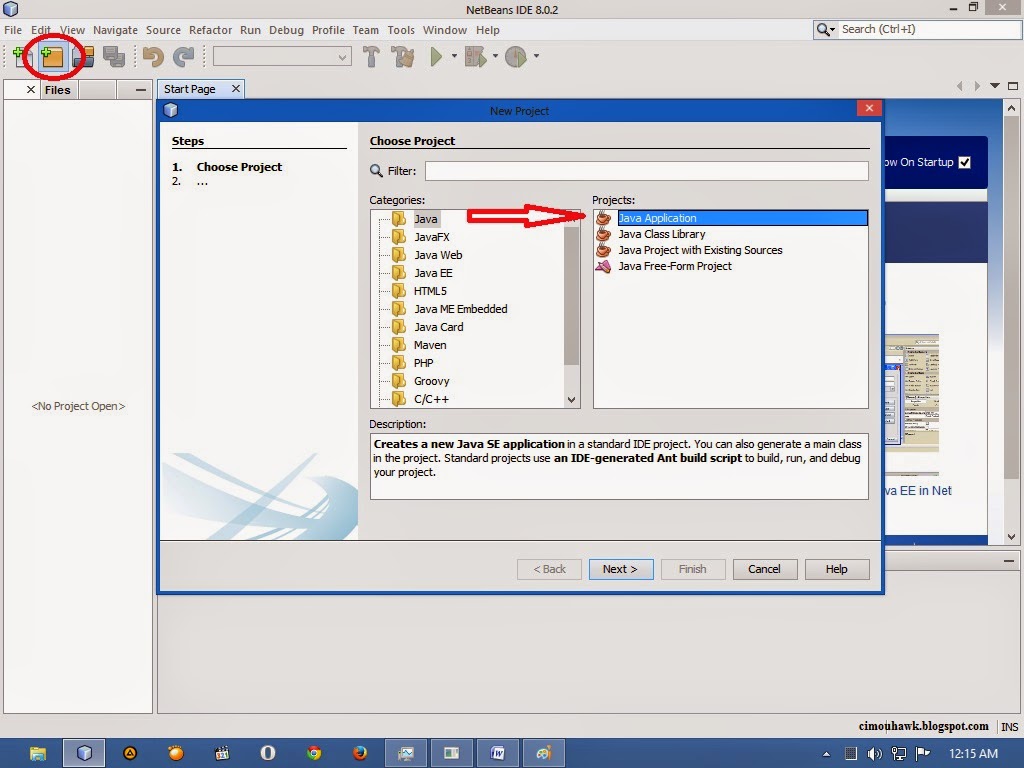The image size is (1024, 768).
Task: Click the Open Project toolbar icon
Action: tap(84, 57)
